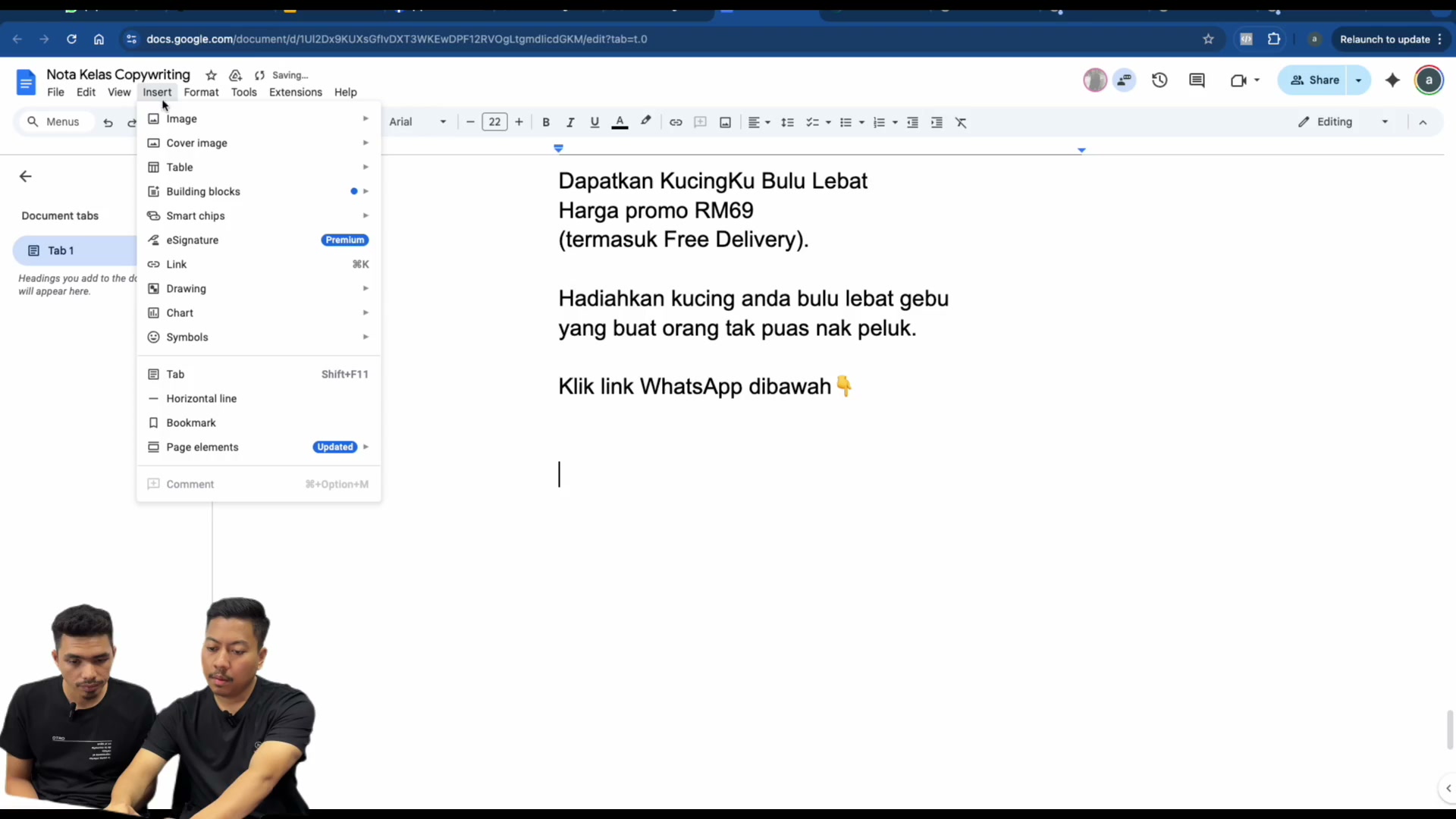
Task: Star the document title
Action: pos(211,75)
